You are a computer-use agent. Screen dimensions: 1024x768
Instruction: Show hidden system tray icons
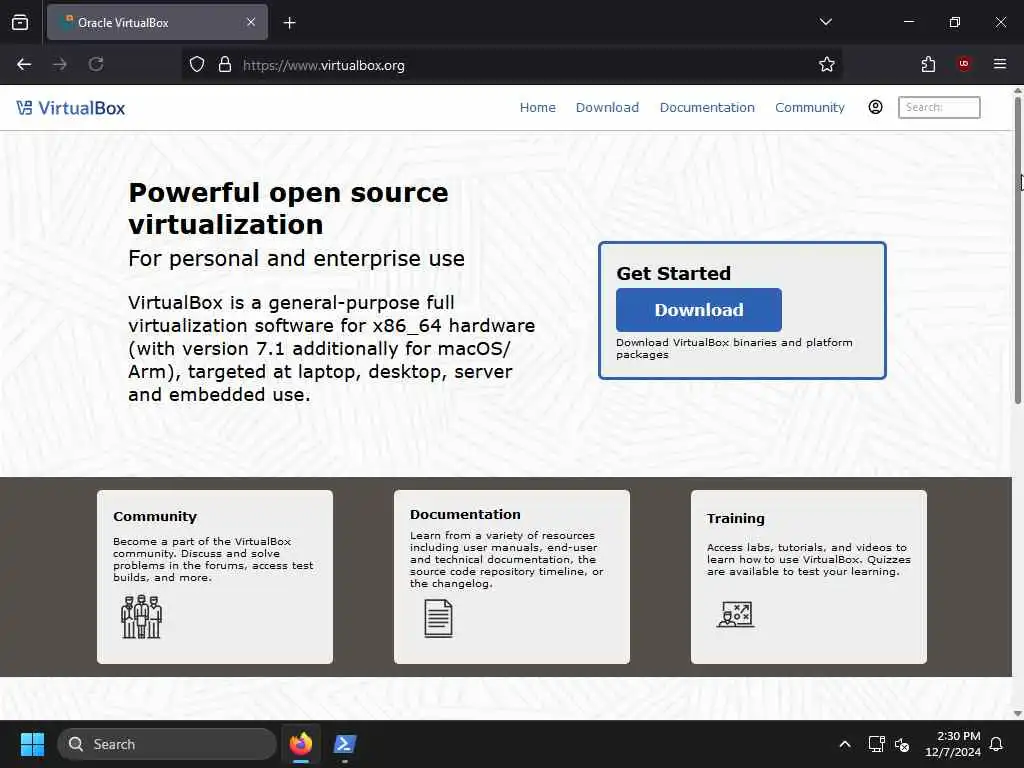tap(844, 744)
